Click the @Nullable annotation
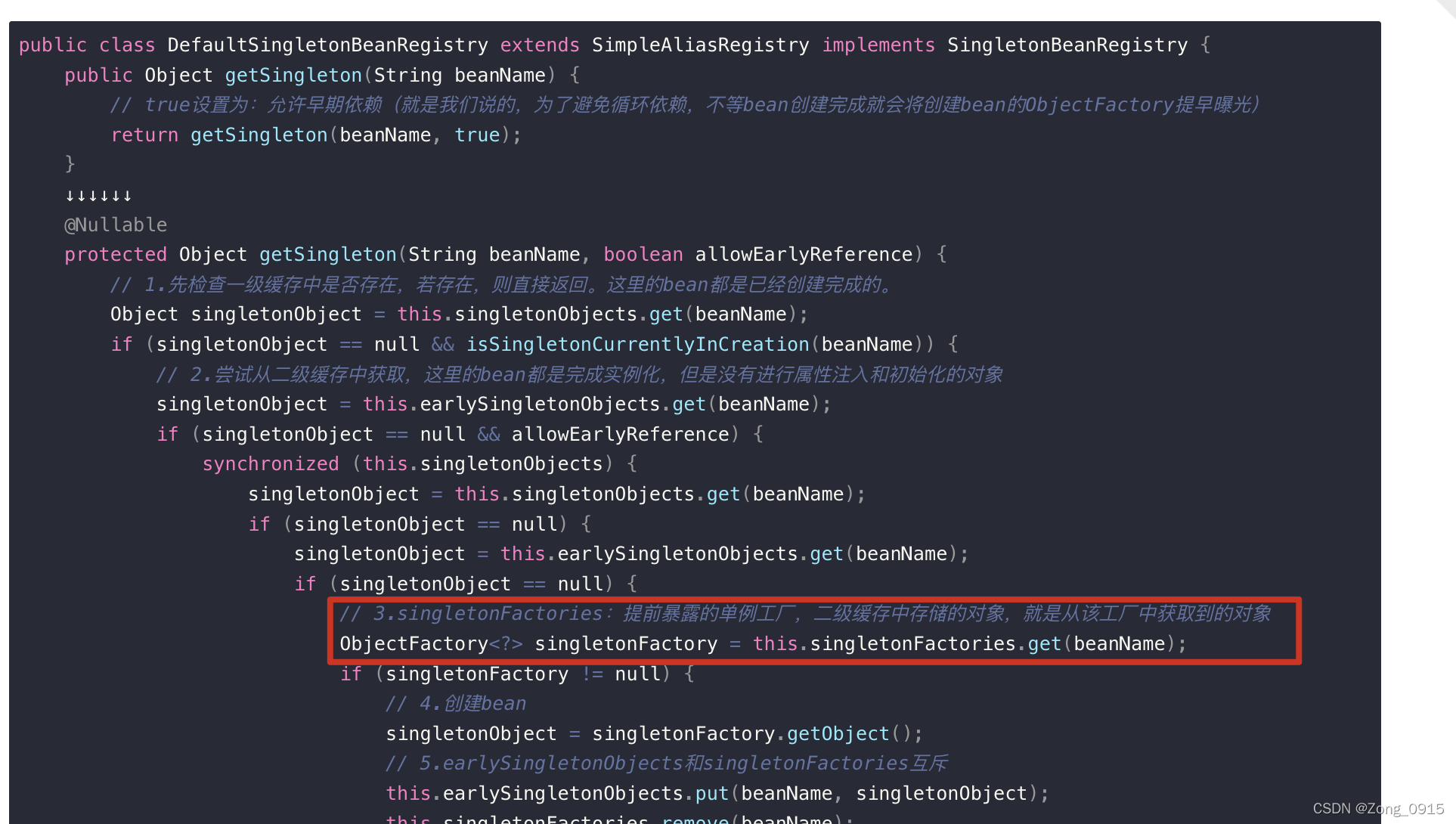Viewport: 1456px width, 824px height. pyautogui.click(x=116, y=225)
